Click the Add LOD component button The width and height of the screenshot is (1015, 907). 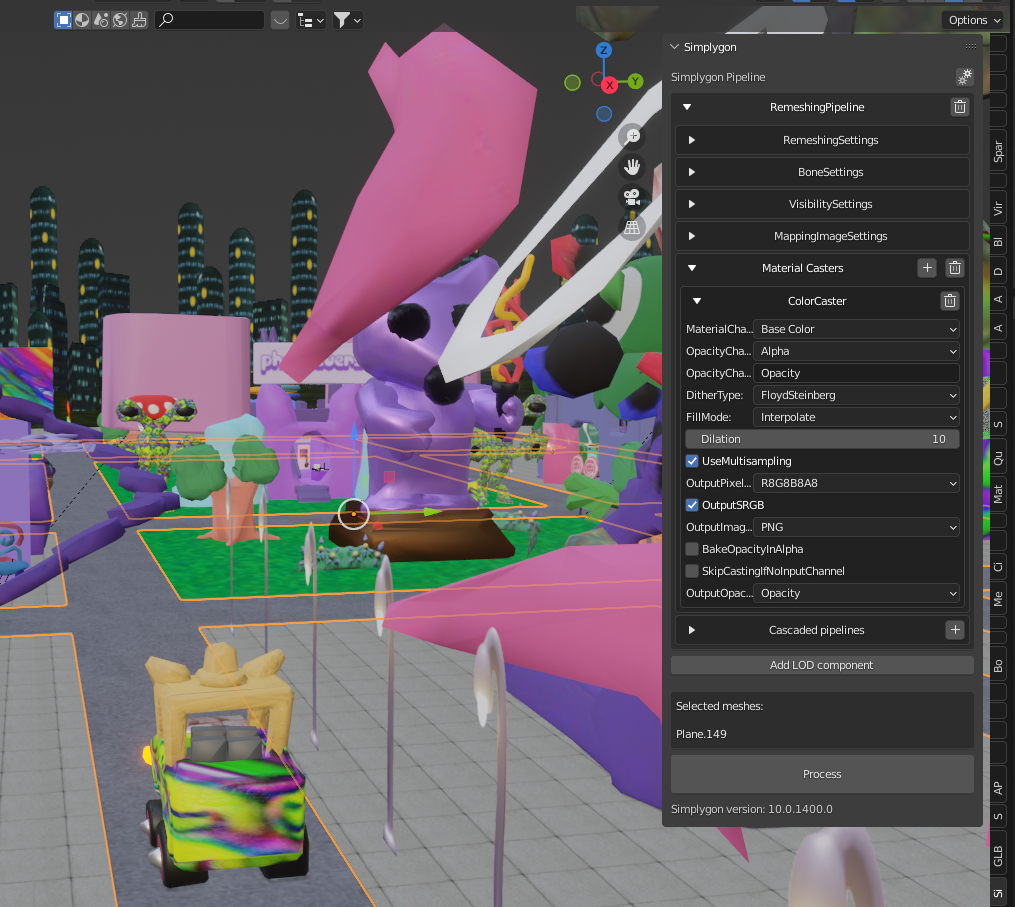(821, 665)
